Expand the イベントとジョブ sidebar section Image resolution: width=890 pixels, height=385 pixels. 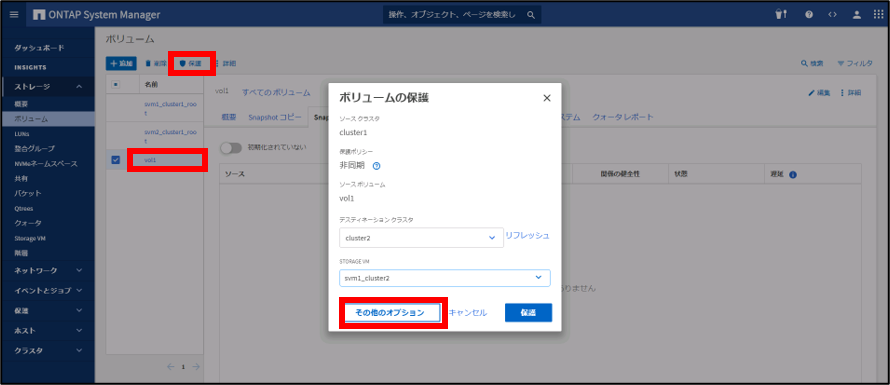(79, 290)
